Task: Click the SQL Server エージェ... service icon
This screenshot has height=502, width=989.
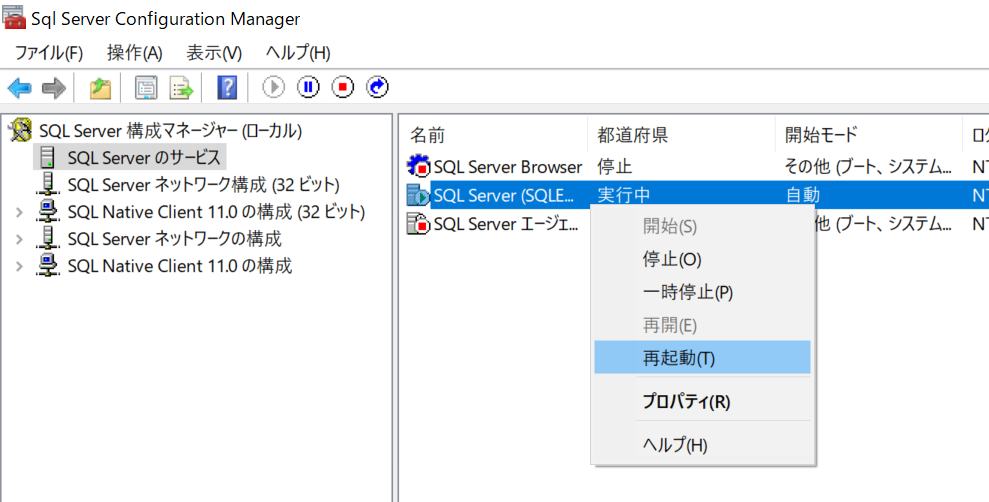Action: pyautogui.click(x=419, y=223)
